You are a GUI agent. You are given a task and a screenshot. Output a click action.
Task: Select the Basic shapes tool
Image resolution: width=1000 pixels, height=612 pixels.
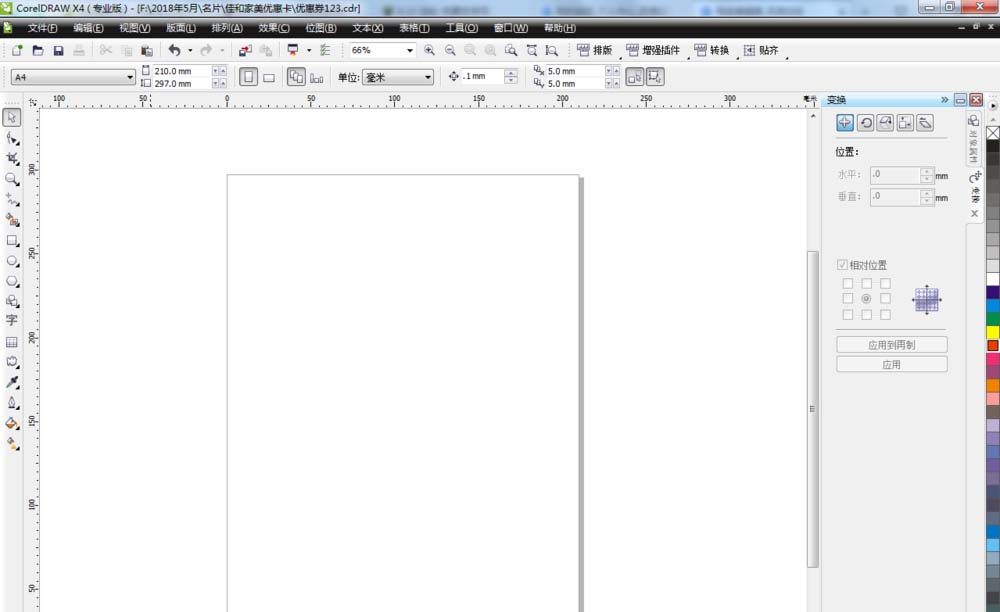[x=11, y=301]
